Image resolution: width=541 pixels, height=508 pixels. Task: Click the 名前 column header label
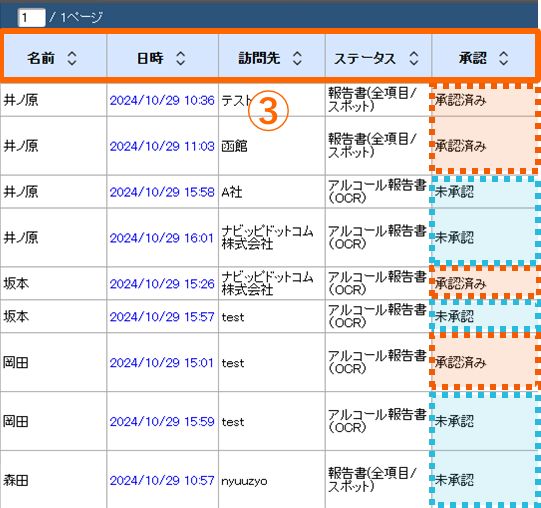(x=41, y=58)
